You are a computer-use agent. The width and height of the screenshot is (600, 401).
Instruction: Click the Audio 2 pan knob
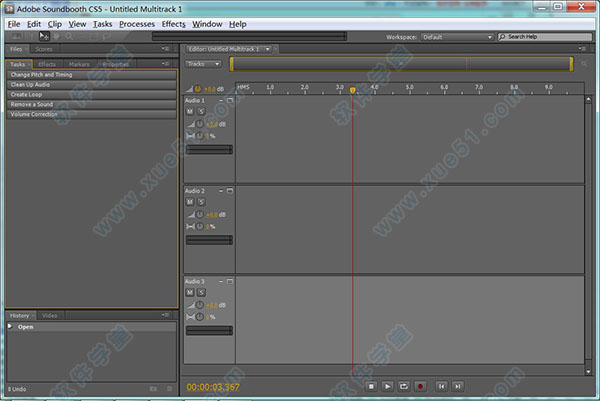click(x=200, y=227)
